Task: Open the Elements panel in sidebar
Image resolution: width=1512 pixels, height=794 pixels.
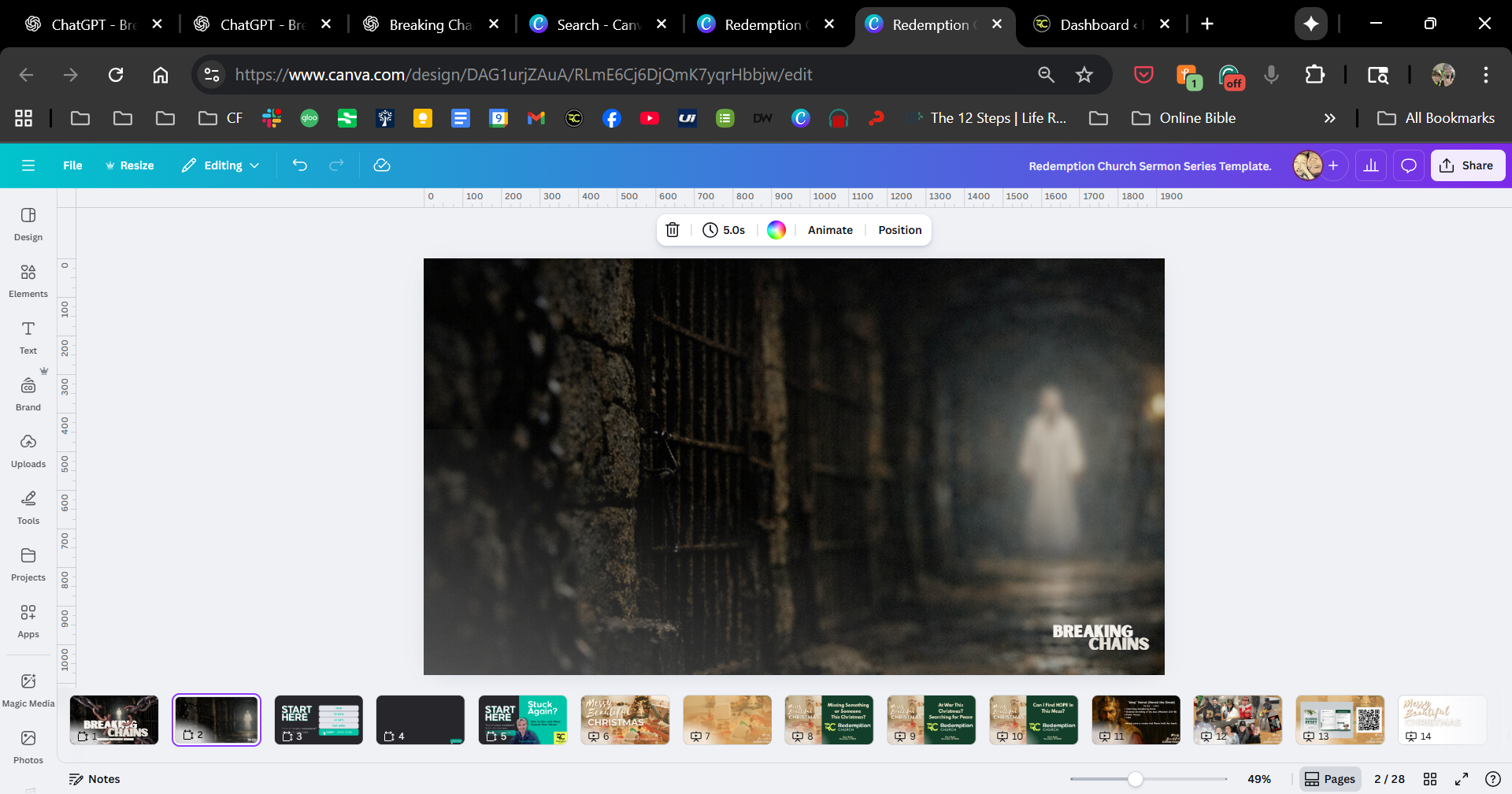Action: click(x=28, y=280)
